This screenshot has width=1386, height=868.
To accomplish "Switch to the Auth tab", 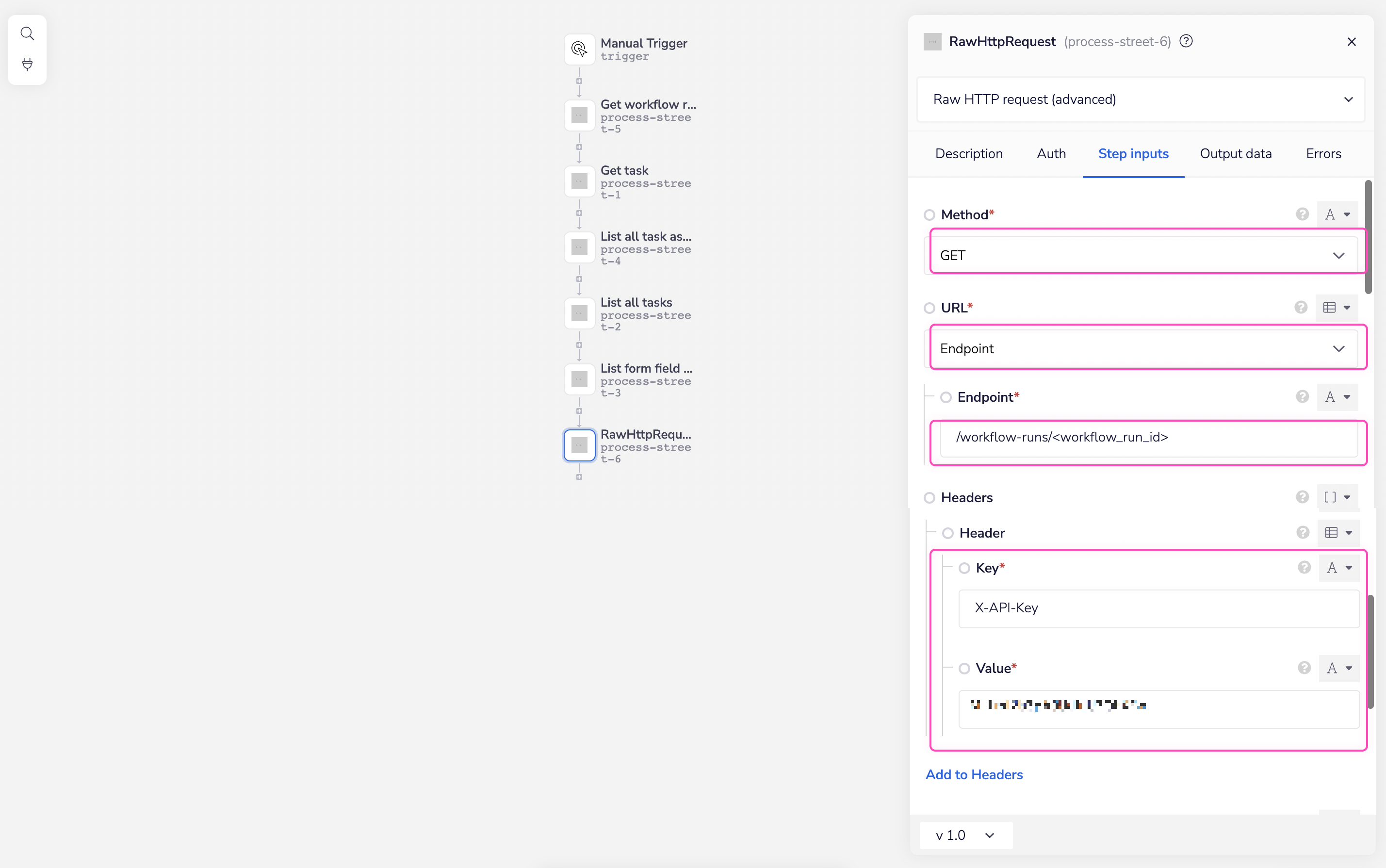I will (1051, 154).
